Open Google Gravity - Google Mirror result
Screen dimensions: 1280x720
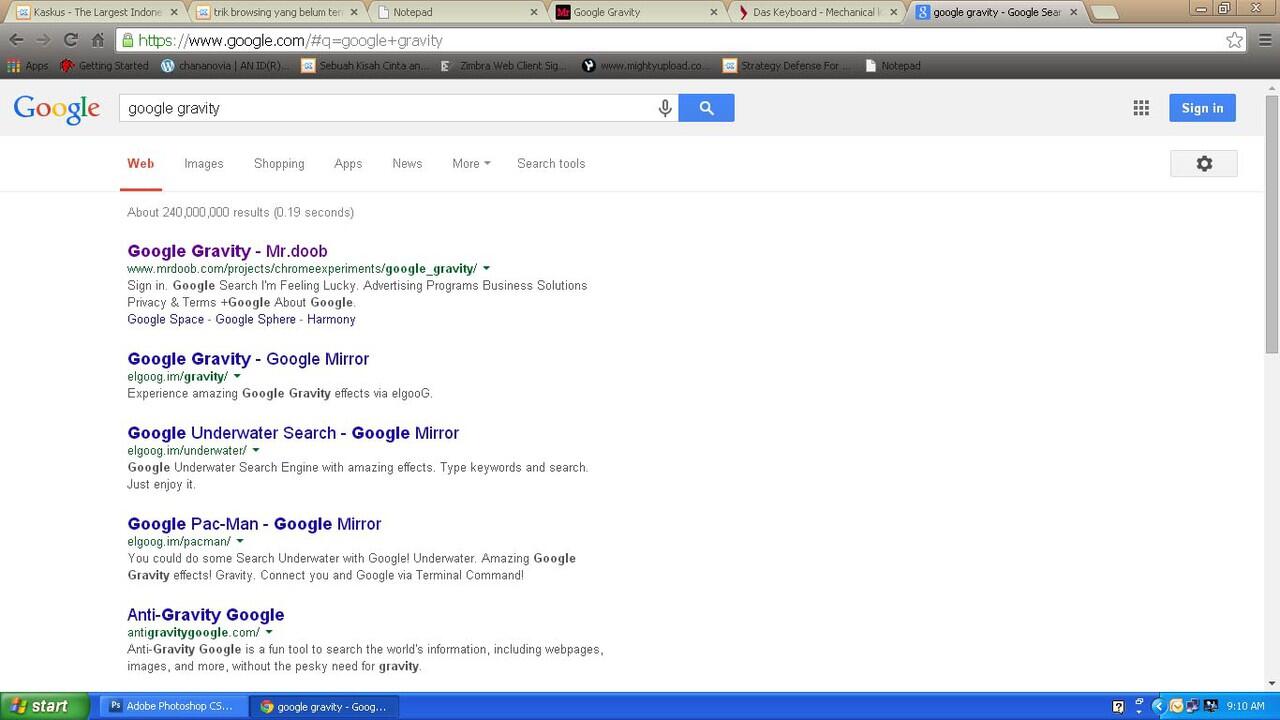[x=248, y=359]
